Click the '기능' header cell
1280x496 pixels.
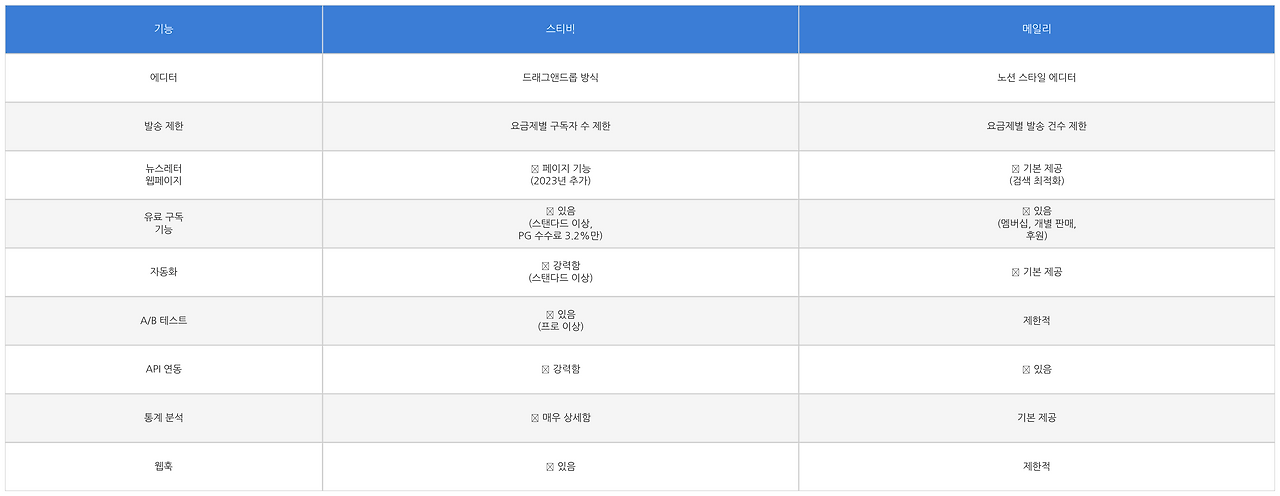pos(164,29)
